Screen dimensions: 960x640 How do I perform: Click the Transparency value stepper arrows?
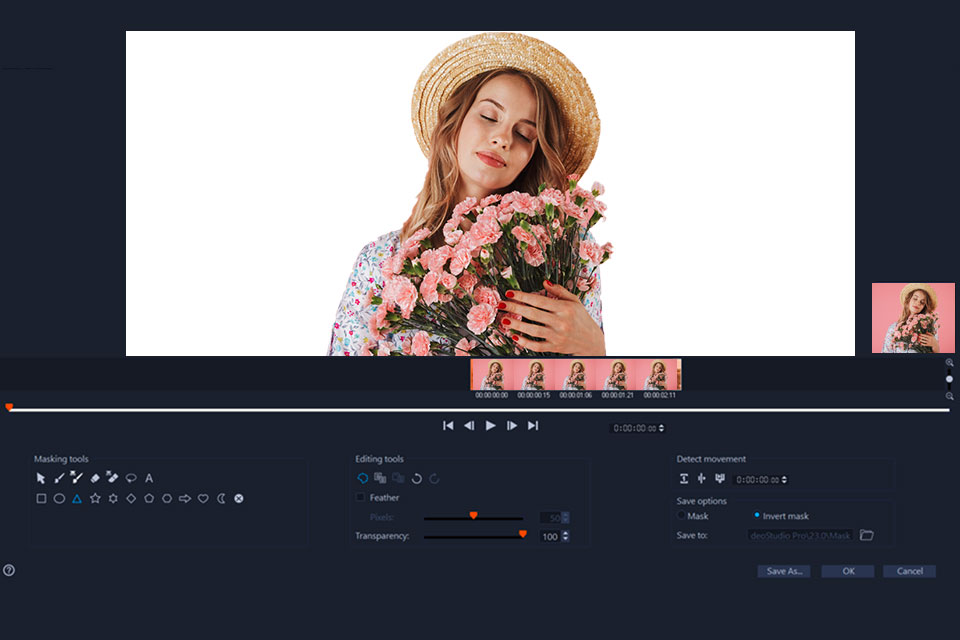pyautogui.click(x=566, y=537)
